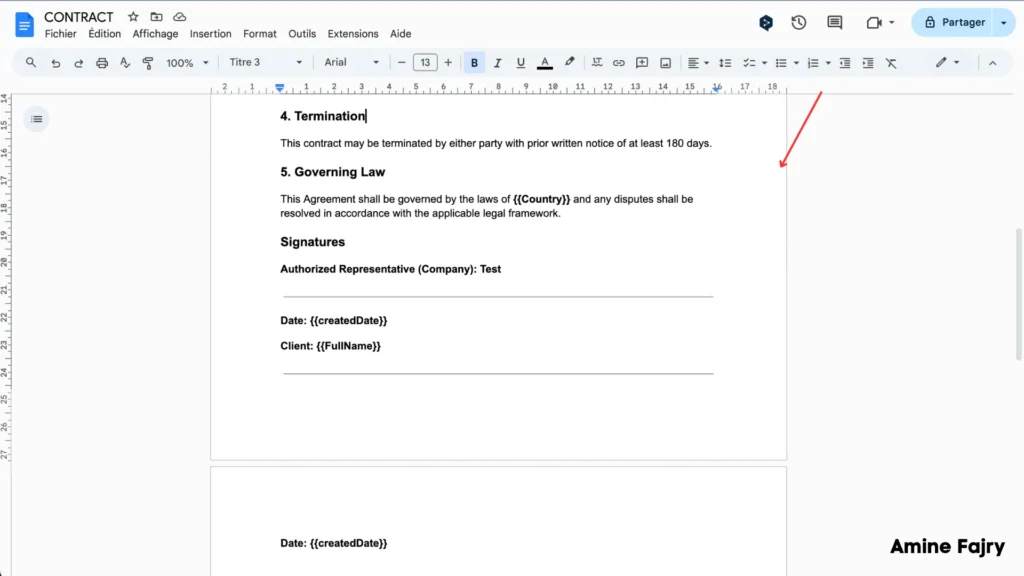Insert an image
Viewport: 1024px width, 576px height.
665,63
